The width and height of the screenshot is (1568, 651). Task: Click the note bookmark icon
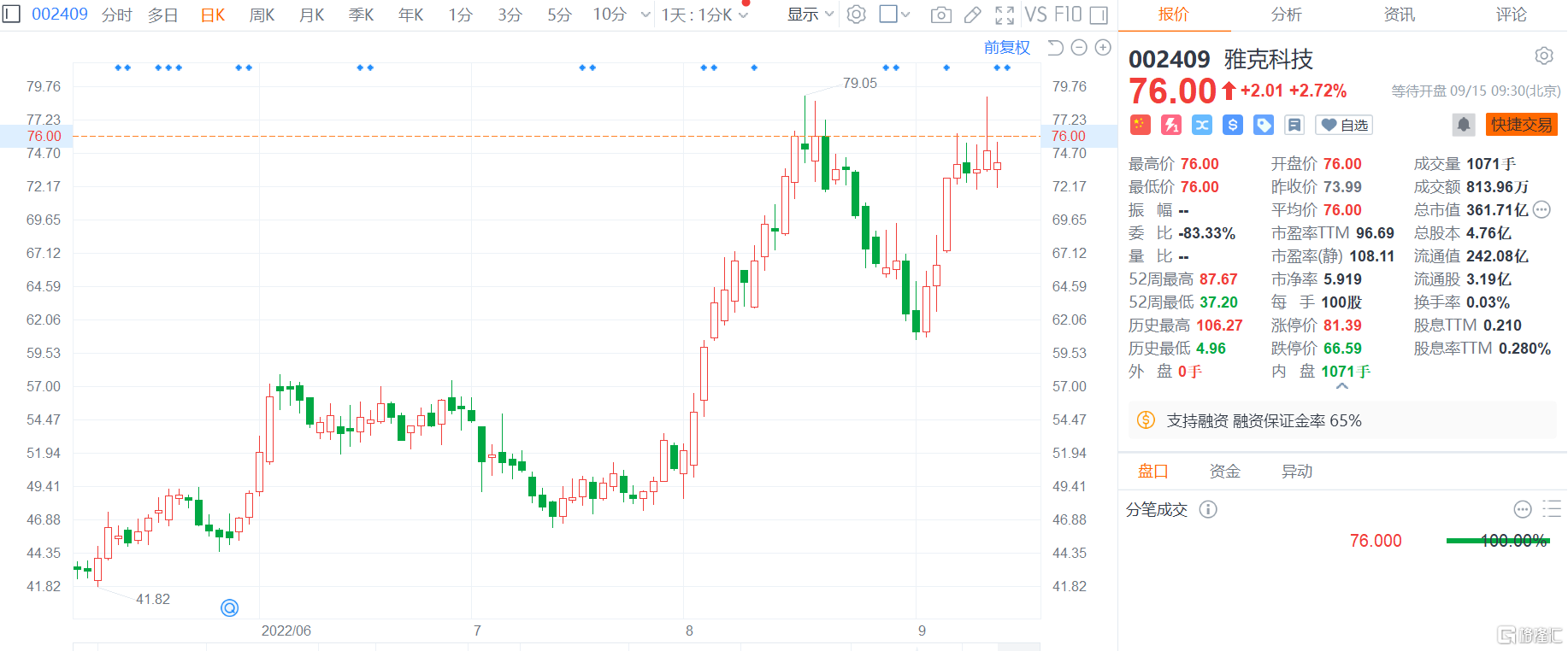1294,125
